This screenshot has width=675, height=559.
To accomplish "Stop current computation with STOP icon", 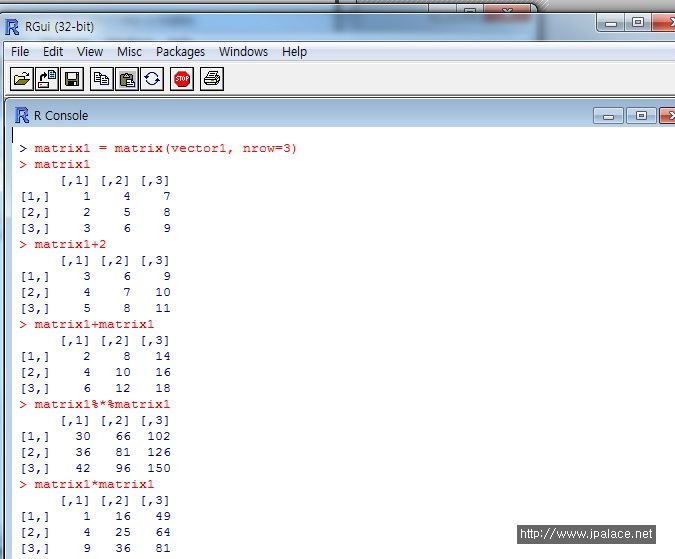I will (182, 79).
